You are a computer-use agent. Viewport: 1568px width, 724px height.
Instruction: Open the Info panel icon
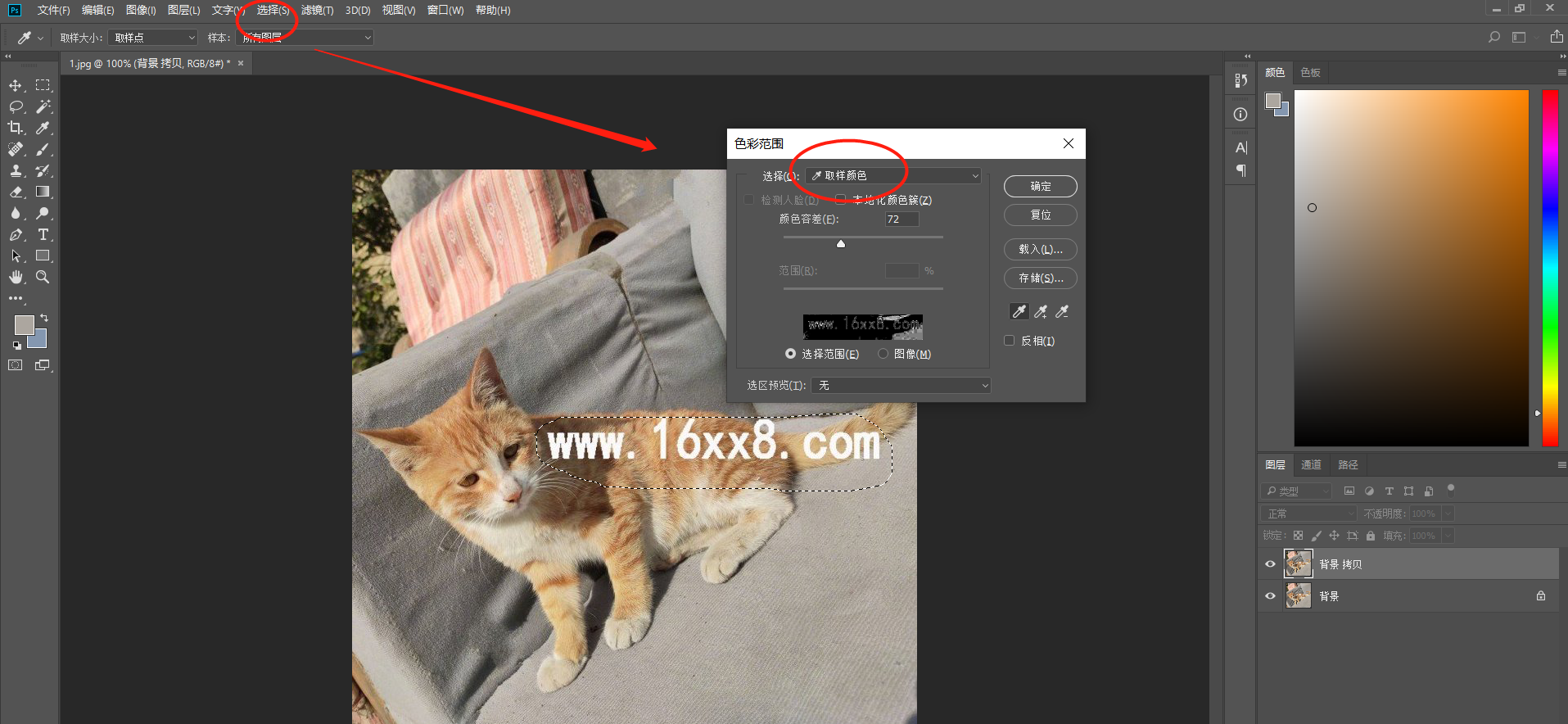[x=1240, y=115]
